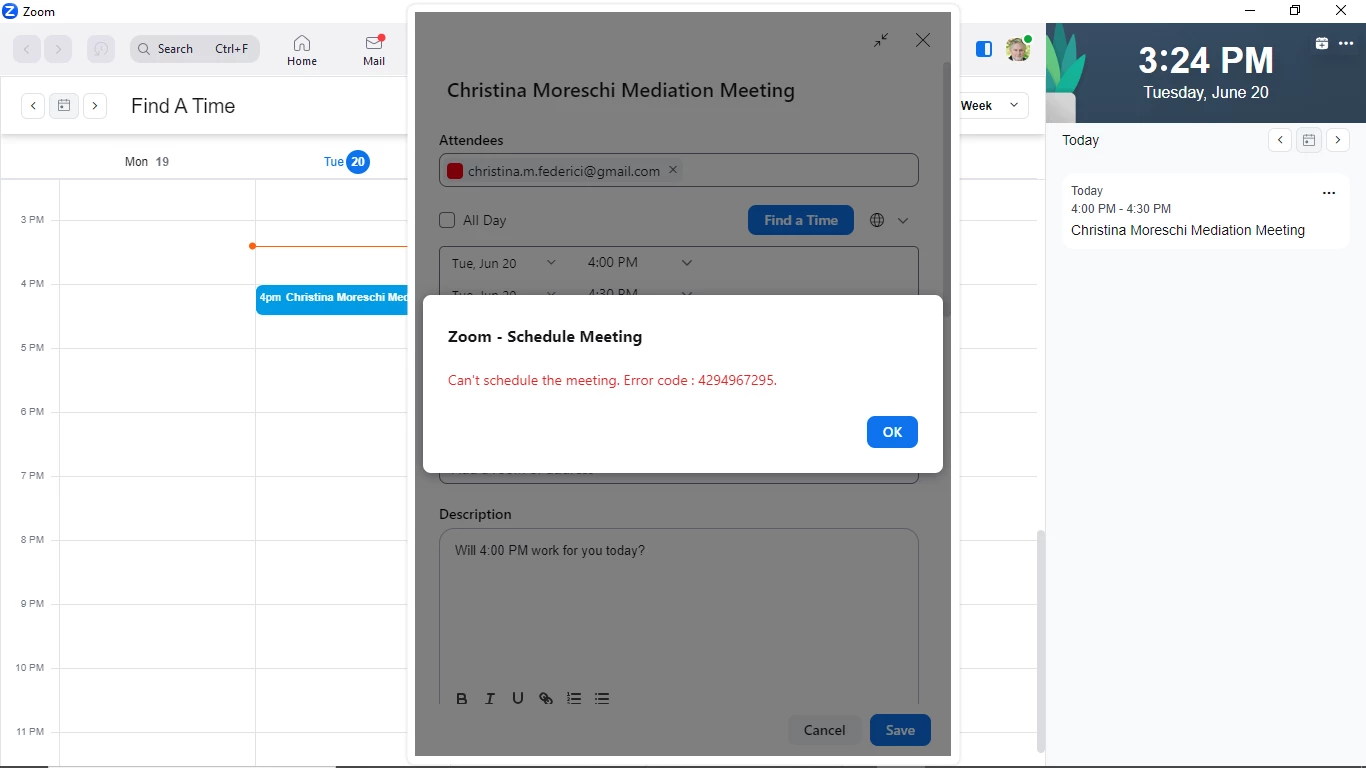Open the 4:00 PM start time dropdown
The height and width of the screenshot is (768, 1366).
(x=640, y=263)
